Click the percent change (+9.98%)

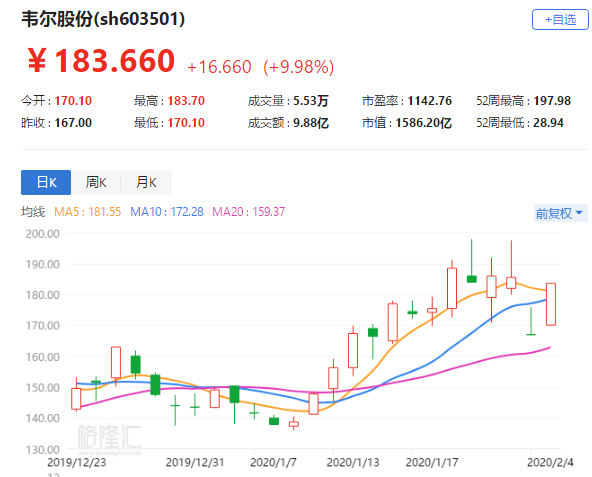coord(299,67)
